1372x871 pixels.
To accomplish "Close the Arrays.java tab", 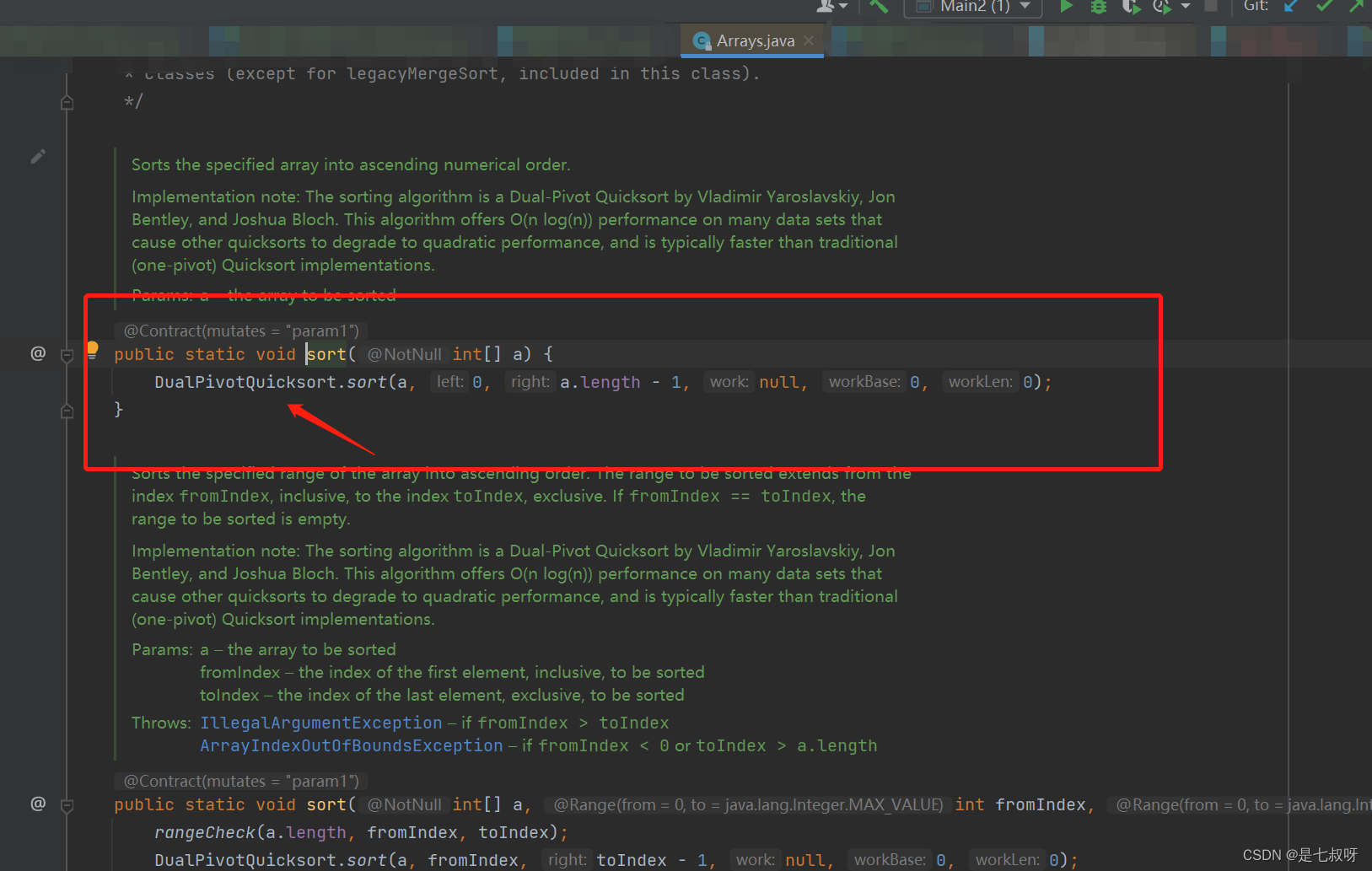I will [x=809, y=40].
